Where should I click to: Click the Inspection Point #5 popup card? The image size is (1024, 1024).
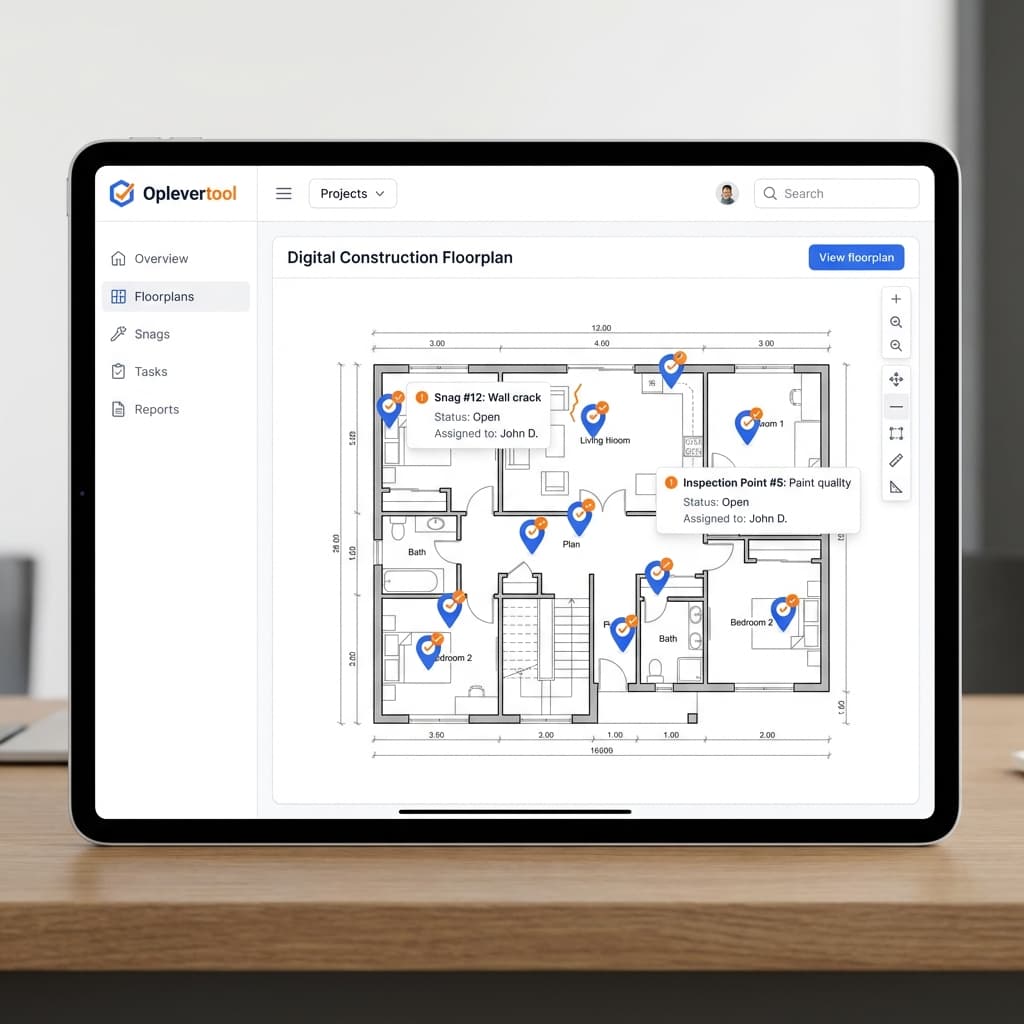[758, 500]
